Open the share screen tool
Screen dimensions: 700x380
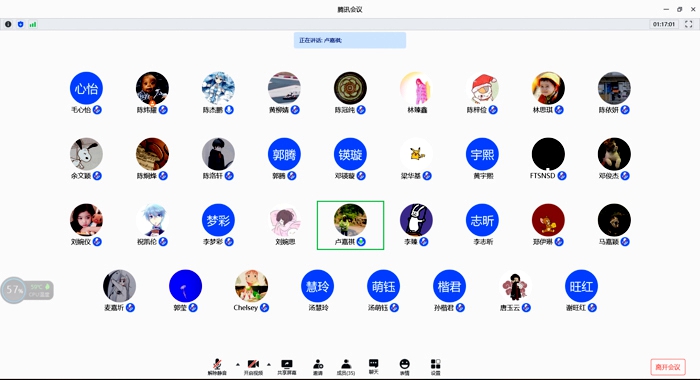[x=287, y=367]
